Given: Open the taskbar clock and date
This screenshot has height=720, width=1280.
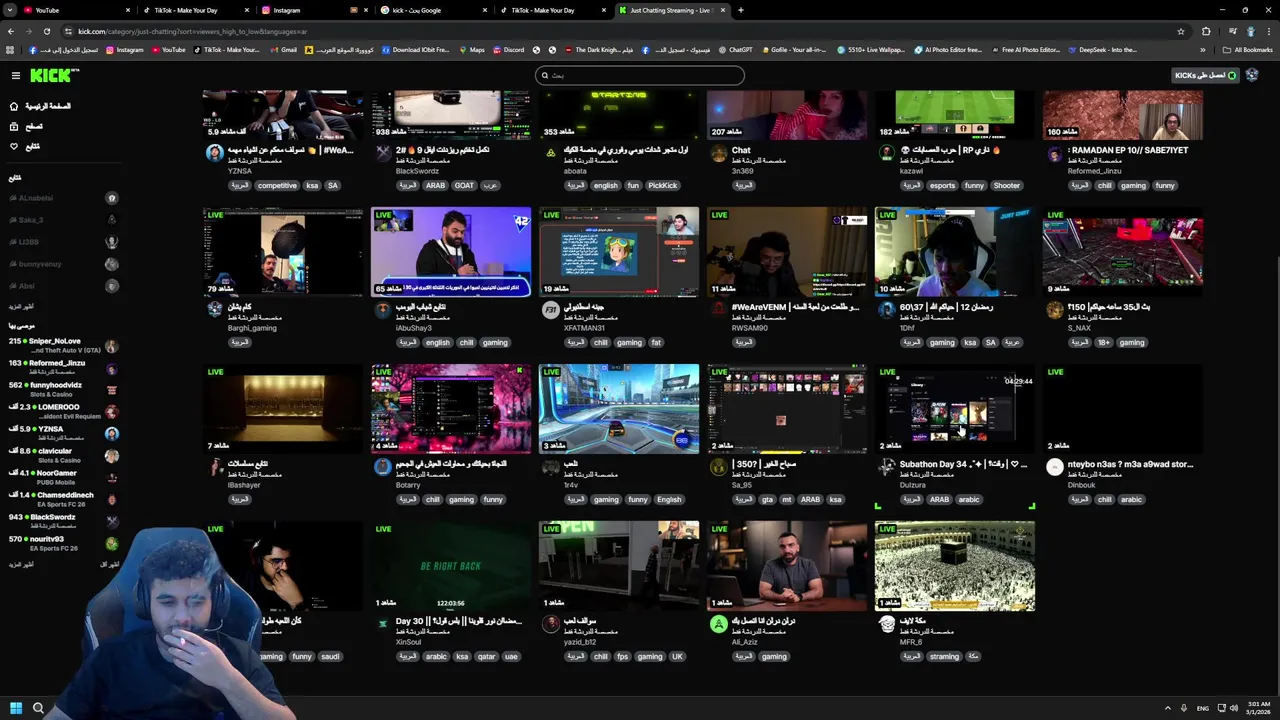Looking at the screenshot, I should point(1259,708).
